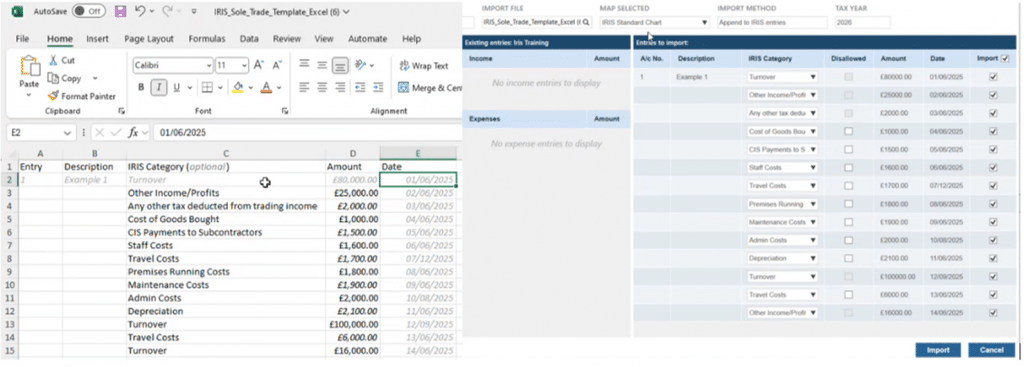Click the Orientation text angle icon

pyautogui.click(x=360, y=65)
